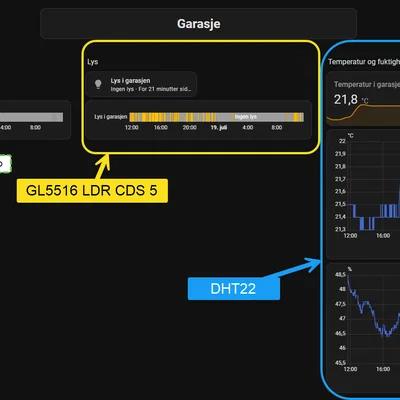The image size is (400, 400).
Task: Click the Garasje dashboard header title
Action: pyautogui.click(x=199, y=24)
